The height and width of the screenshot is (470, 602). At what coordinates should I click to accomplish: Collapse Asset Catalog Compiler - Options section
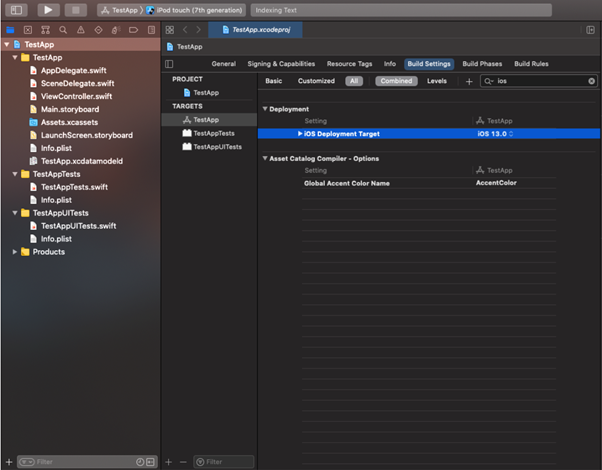tap(265, 159)
